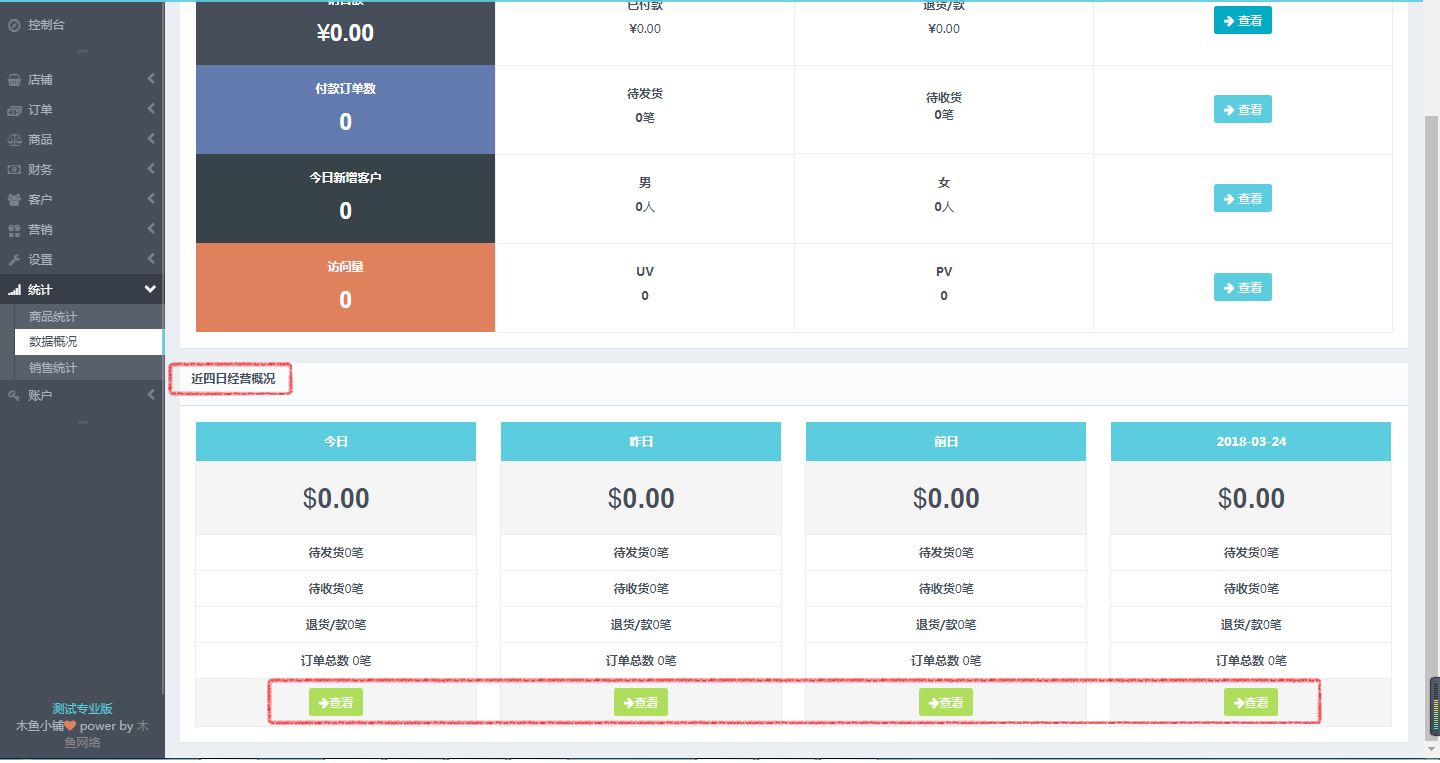Screen dimensions: 1440x763
Task: Click 查看 button in the 访问量 row
Action: point(1242,288)
